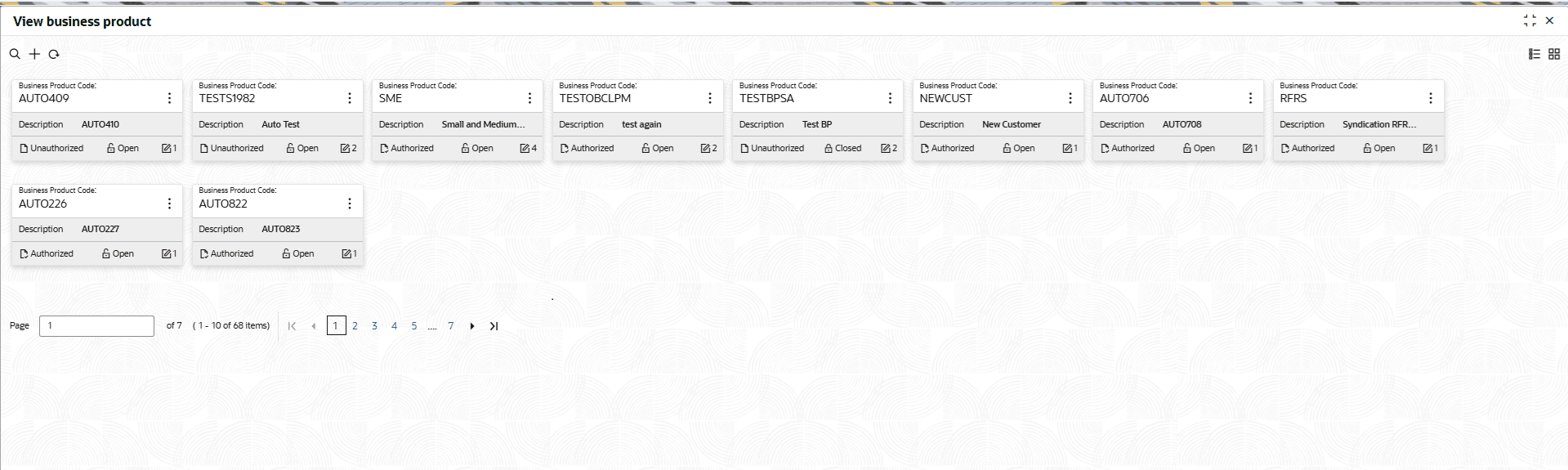Select the AUTO226 business product code
This screenshot has width=1568, height=470.
[x=42, y=204]
